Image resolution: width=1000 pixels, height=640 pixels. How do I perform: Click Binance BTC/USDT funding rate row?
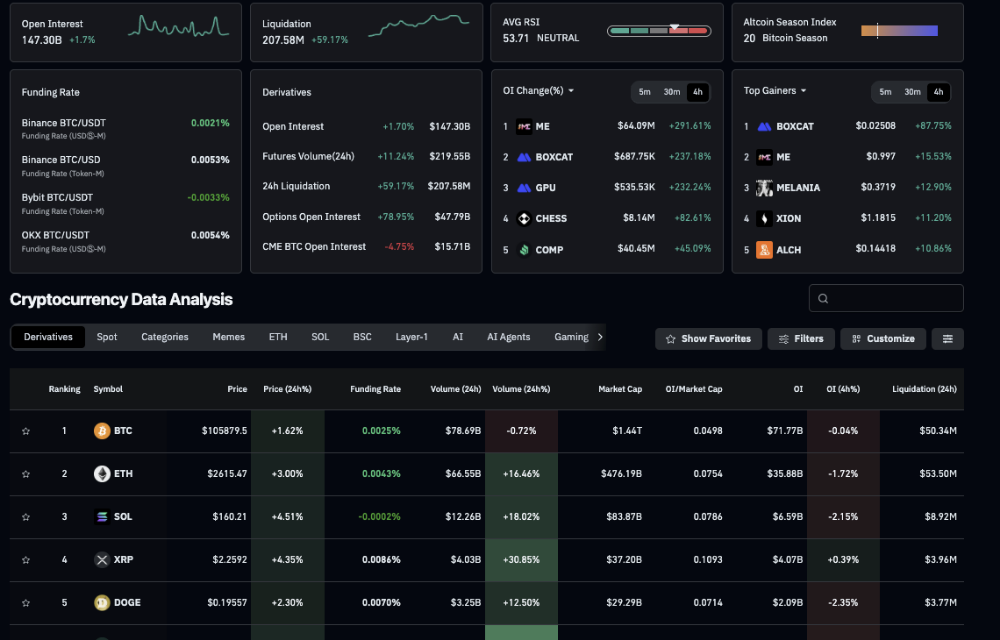126,128
